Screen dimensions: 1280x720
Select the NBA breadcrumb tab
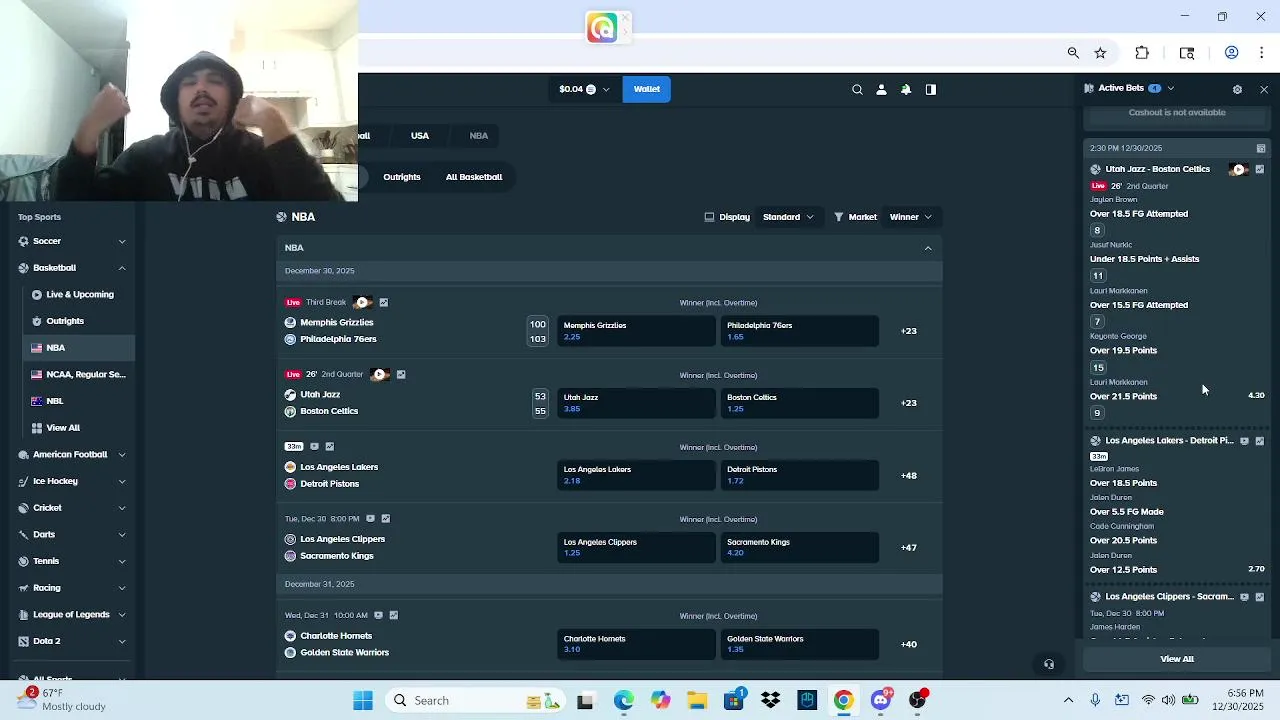point(479,136)
